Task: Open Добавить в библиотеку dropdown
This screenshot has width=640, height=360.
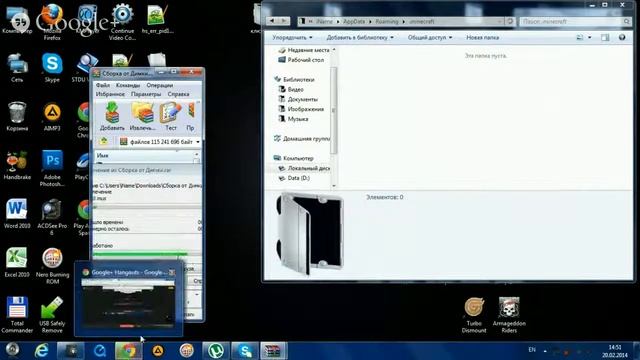Action: pyautogui.click(x=360, y=38)
